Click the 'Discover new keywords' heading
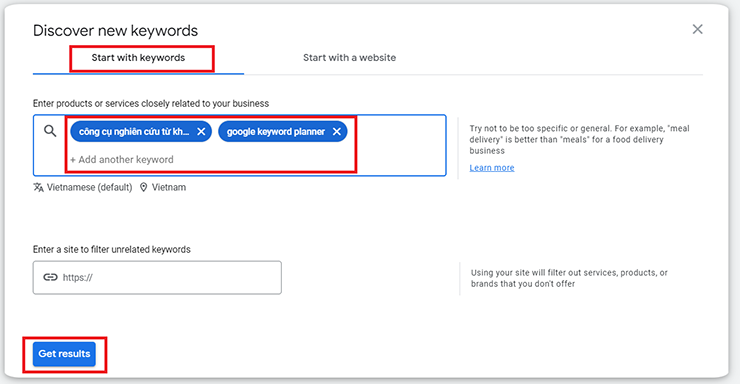Viewport: 740px width, 384px height. [x=116, y=31]
